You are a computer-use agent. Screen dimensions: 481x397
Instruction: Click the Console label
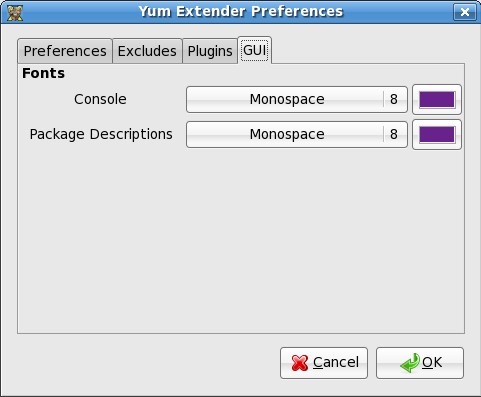coord(100,99)
